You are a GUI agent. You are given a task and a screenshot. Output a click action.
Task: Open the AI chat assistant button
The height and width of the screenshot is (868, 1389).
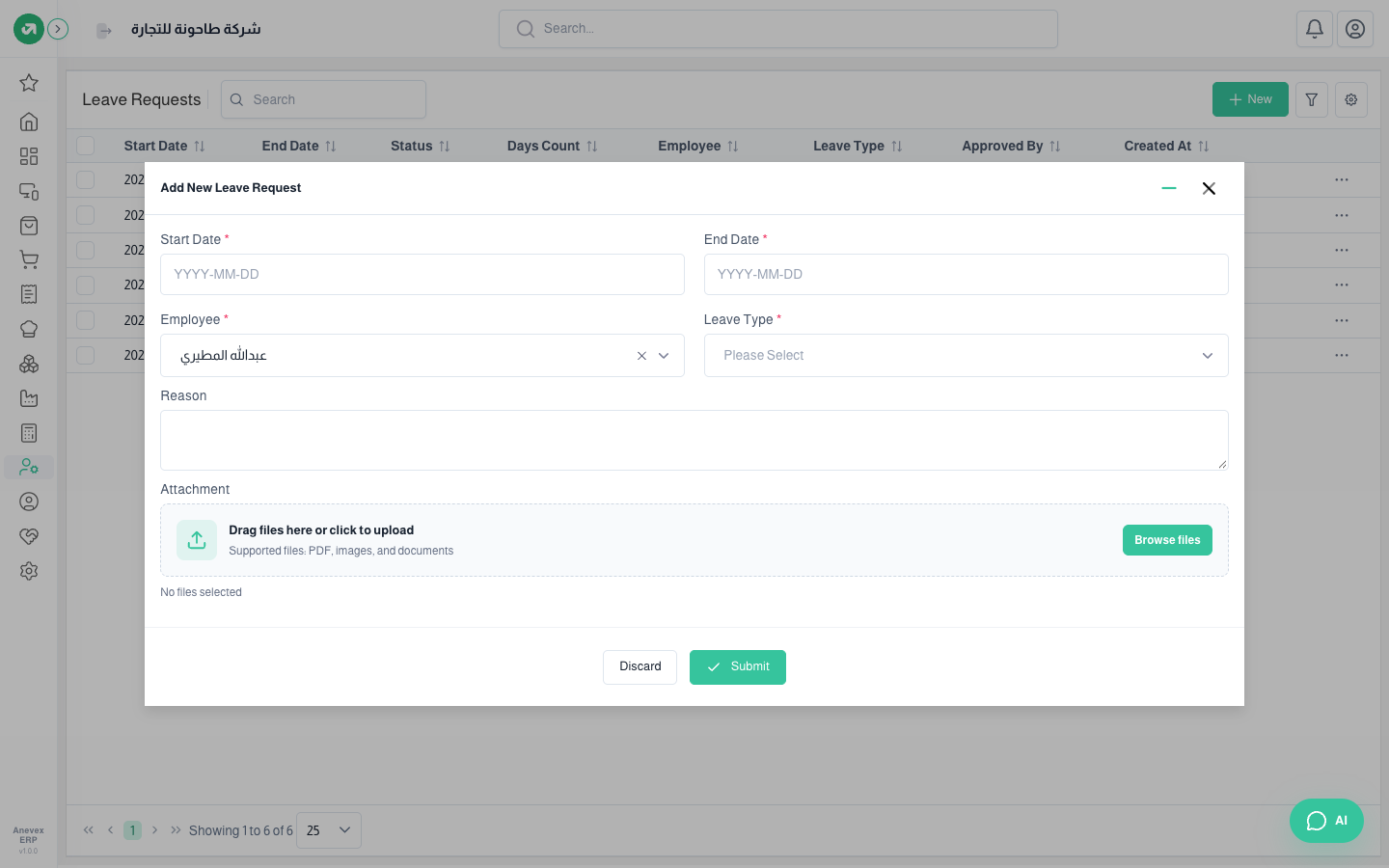(1326, 821)
